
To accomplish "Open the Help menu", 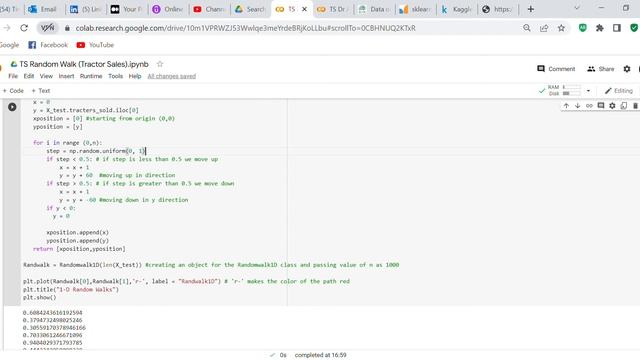I will pos(135,76).
